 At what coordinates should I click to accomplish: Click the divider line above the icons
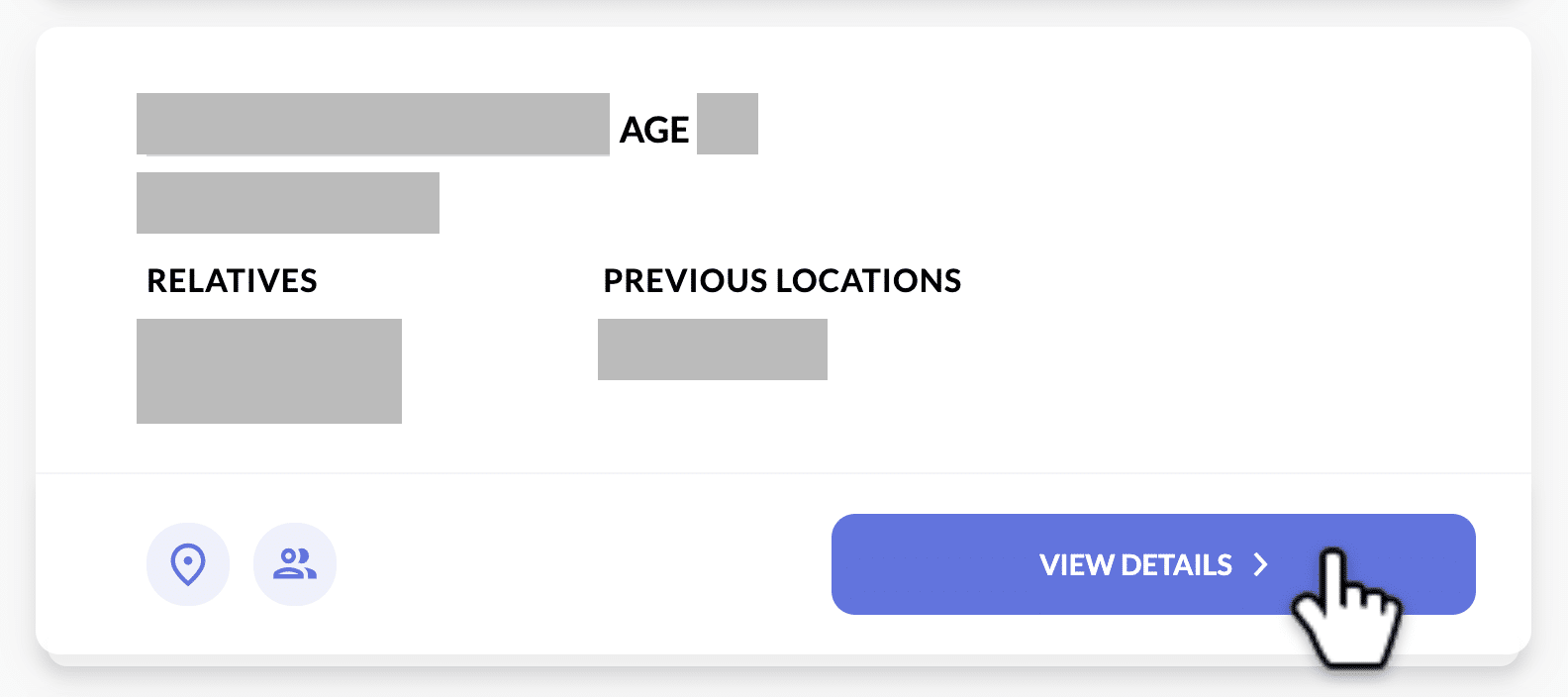click(x=783, y=473)
